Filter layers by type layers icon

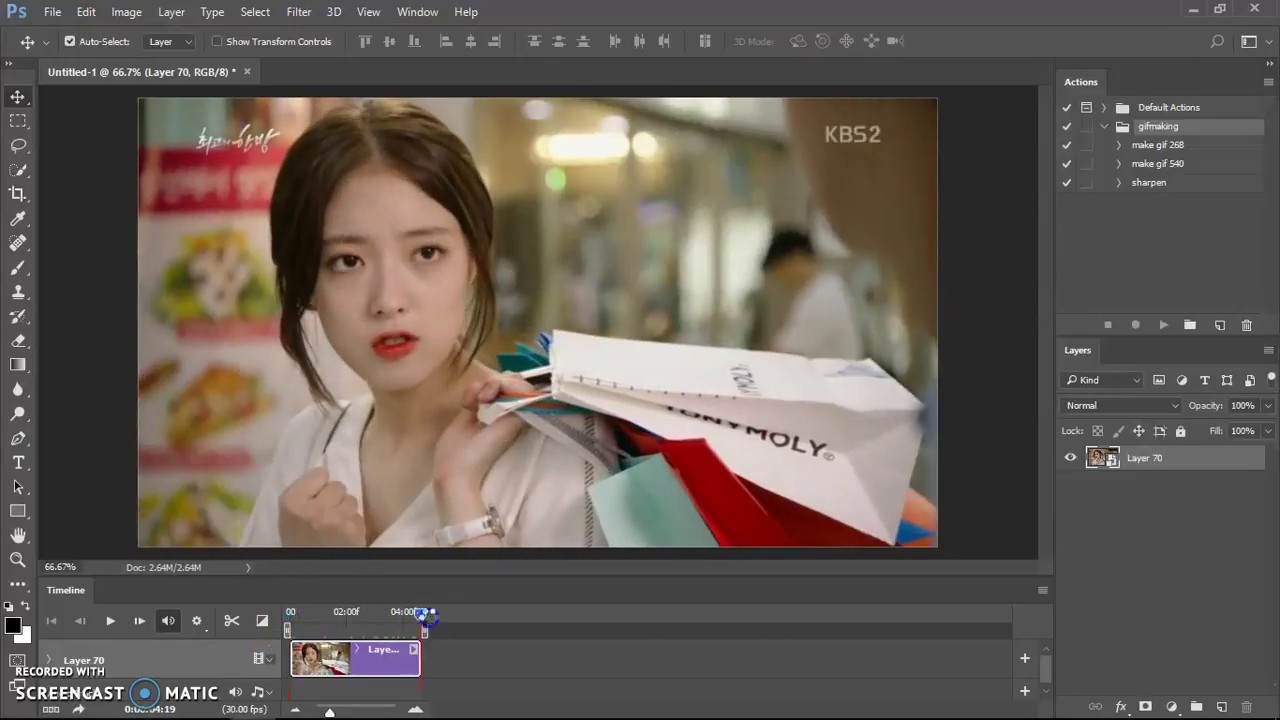click(x=1205, y=380)
